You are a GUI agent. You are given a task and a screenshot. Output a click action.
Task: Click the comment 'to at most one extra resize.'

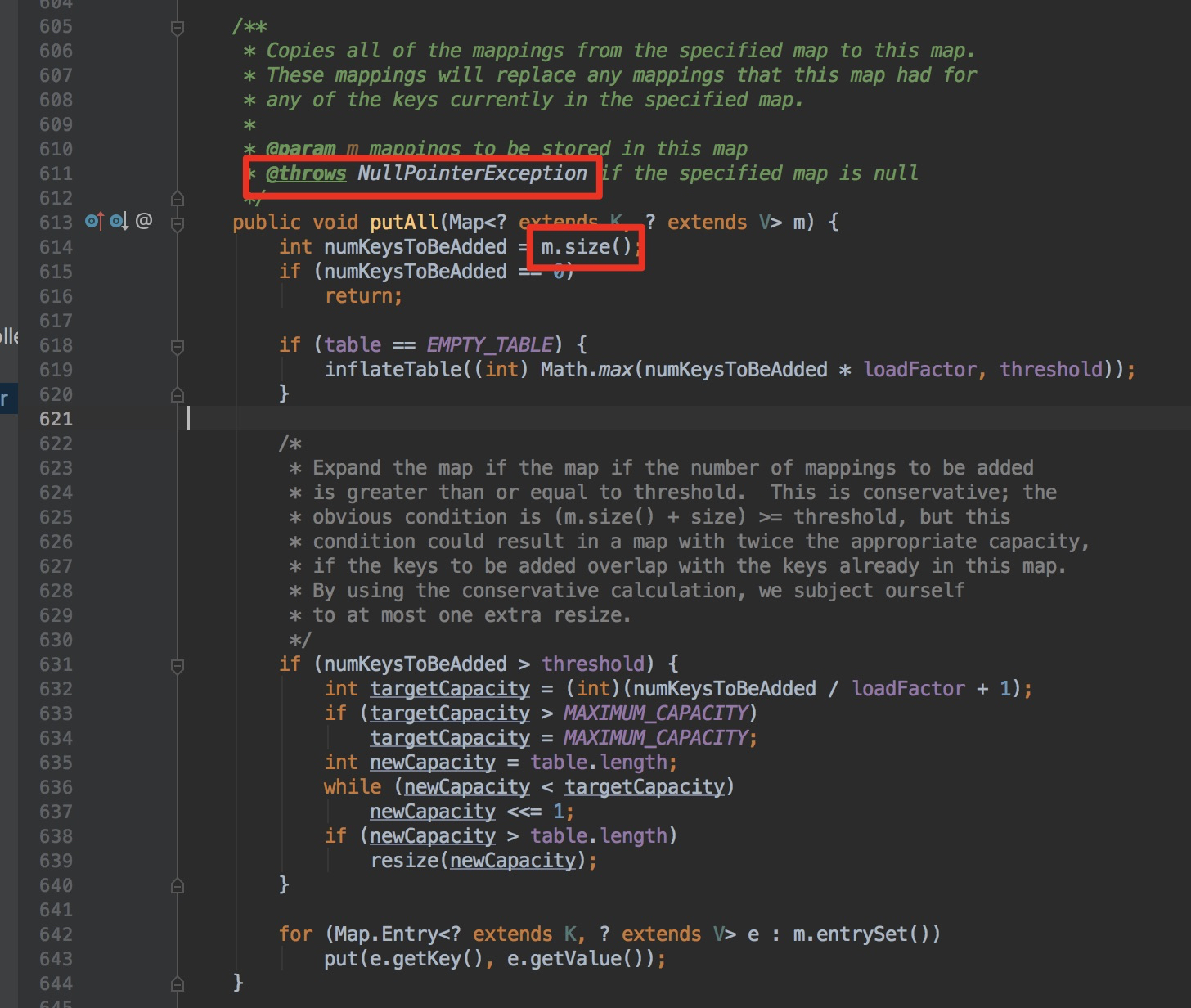point(472,615)
